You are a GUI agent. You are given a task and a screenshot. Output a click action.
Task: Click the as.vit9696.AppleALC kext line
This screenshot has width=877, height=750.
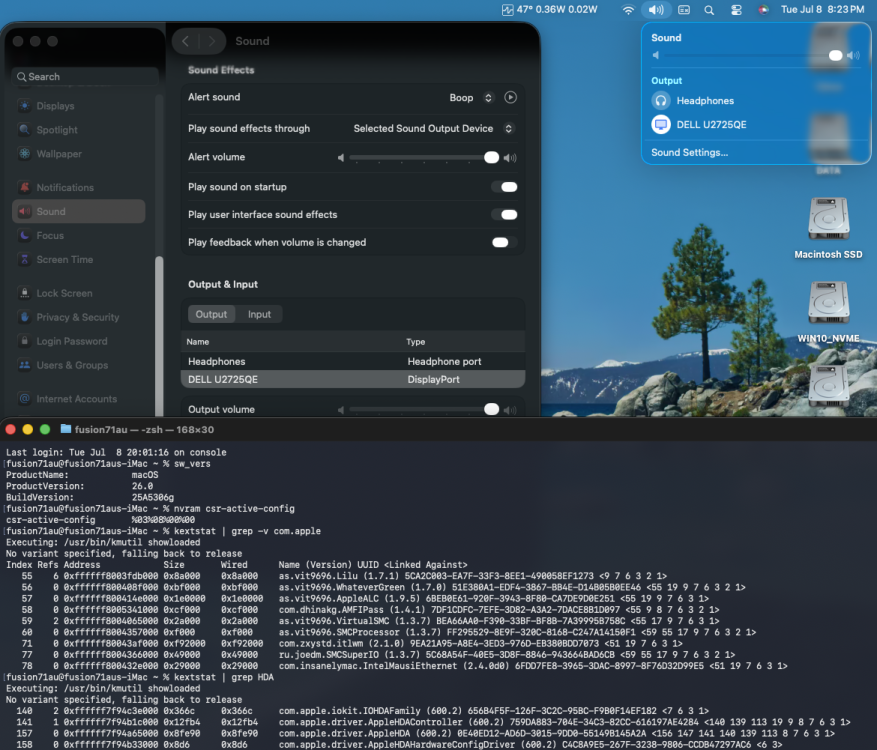[x=357, y=598]
